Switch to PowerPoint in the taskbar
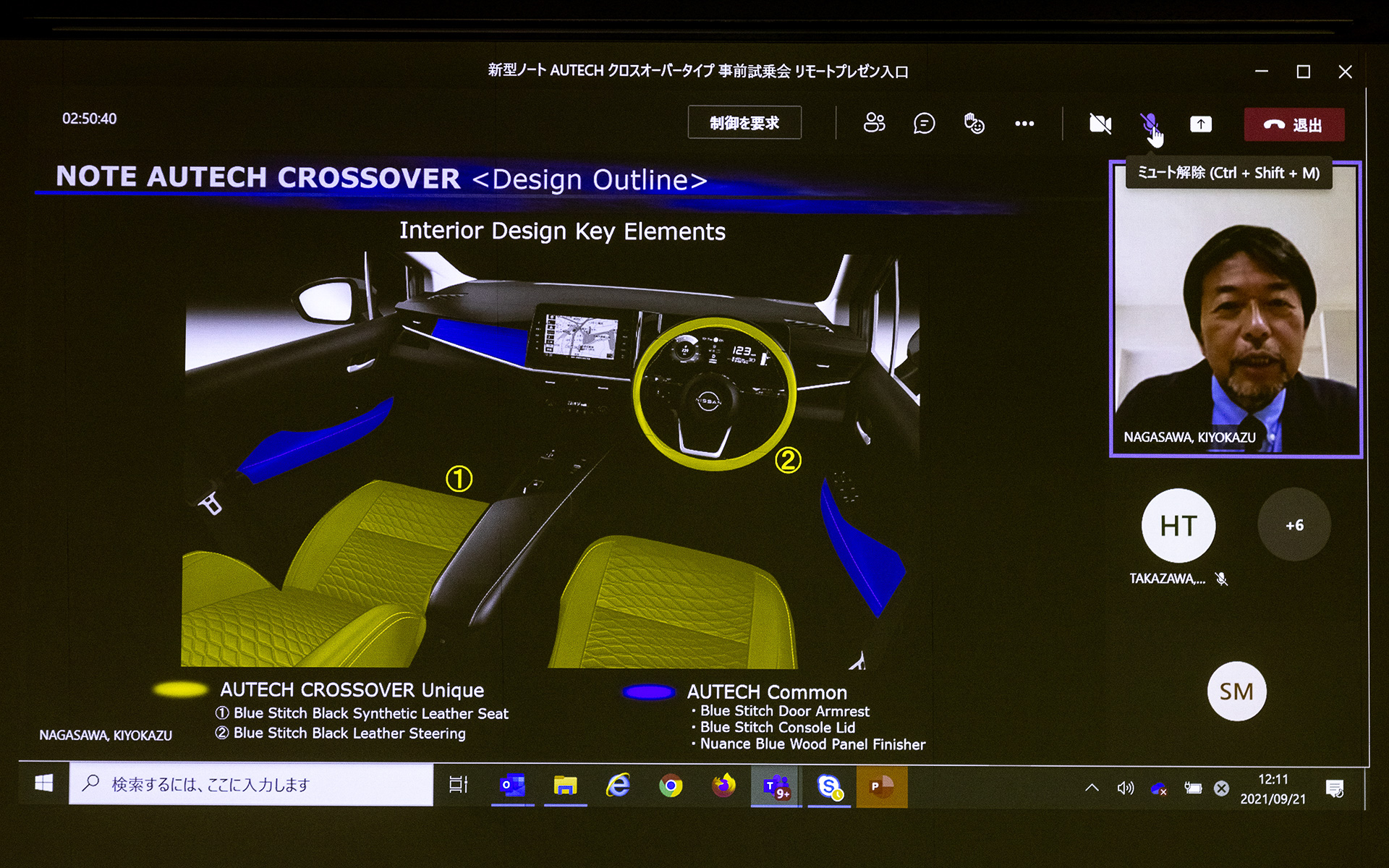The image size is (1389, 868). point(881,786)
